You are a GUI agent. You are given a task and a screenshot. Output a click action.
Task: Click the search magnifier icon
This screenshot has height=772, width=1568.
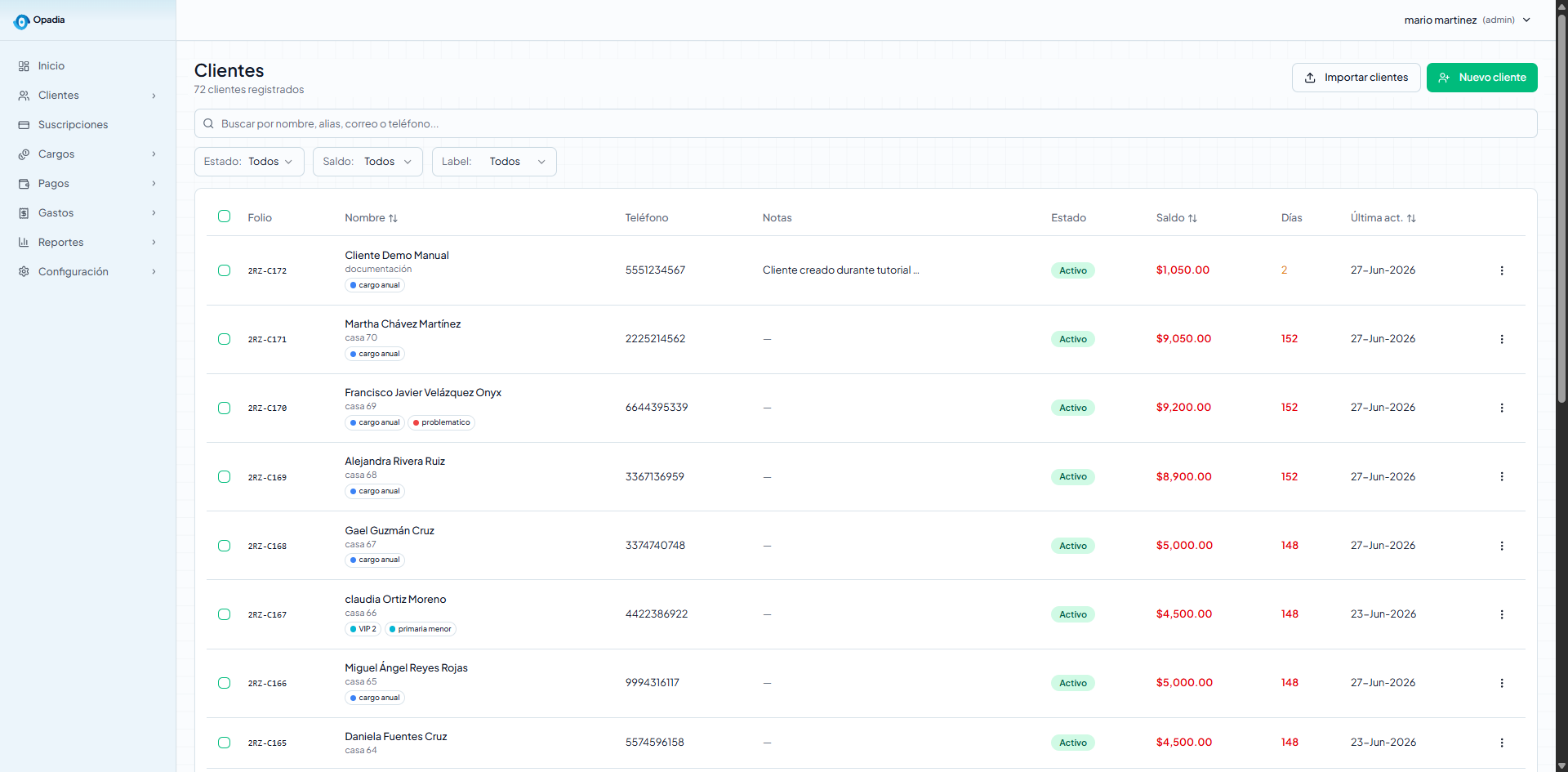208,123
